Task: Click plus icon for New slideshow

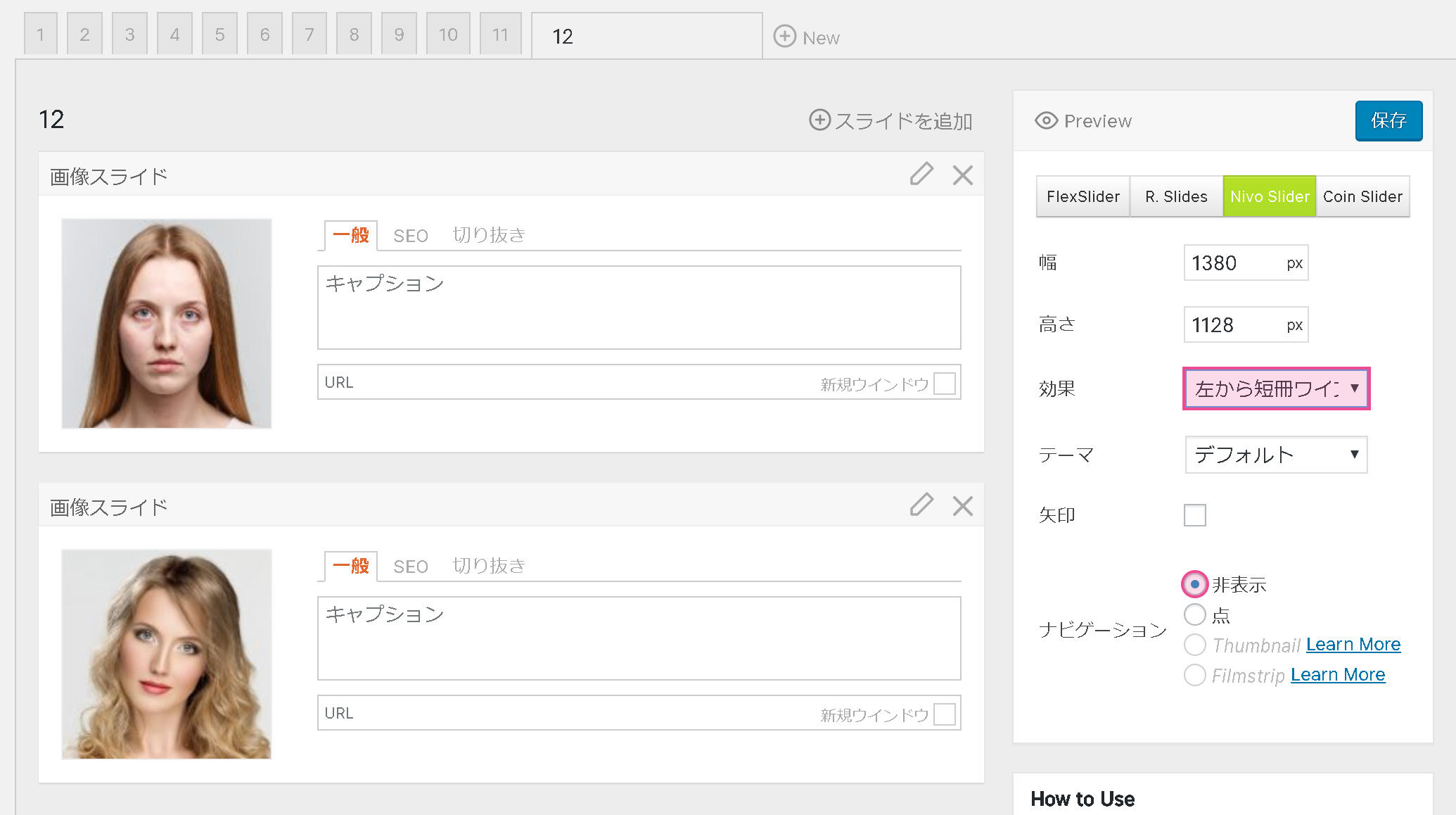Action: 784,36
